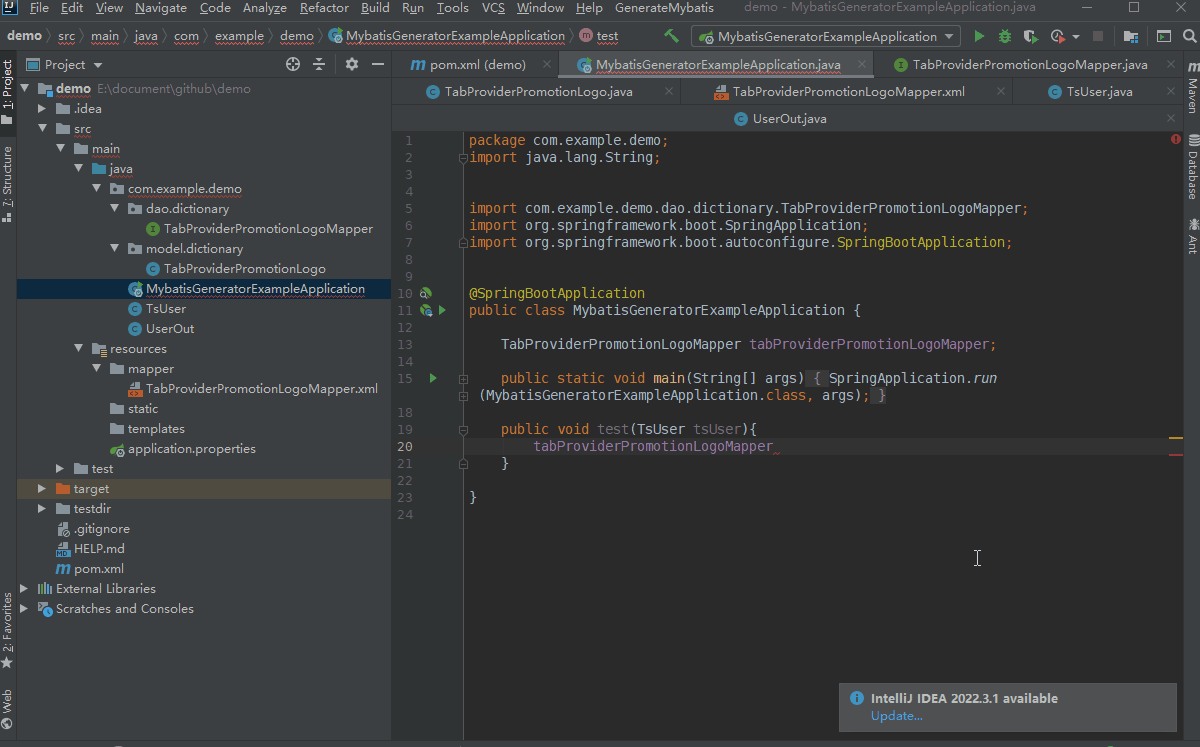This screenshot has width=1200, height=747.
Task: Expand the testdir folder
Action: click(x=43, y=509)
